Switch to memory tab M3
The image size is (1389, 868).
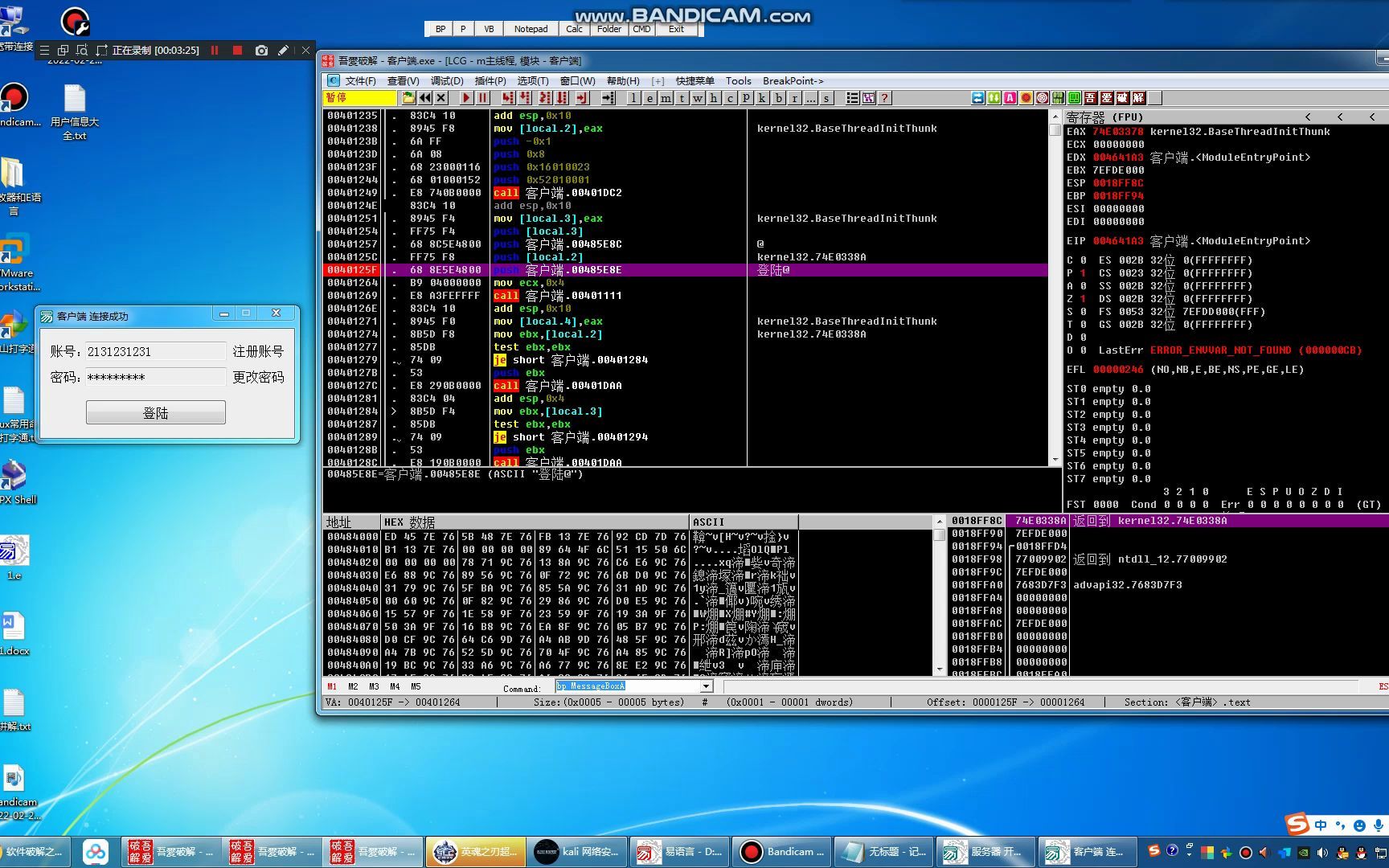tap(374, 686)
